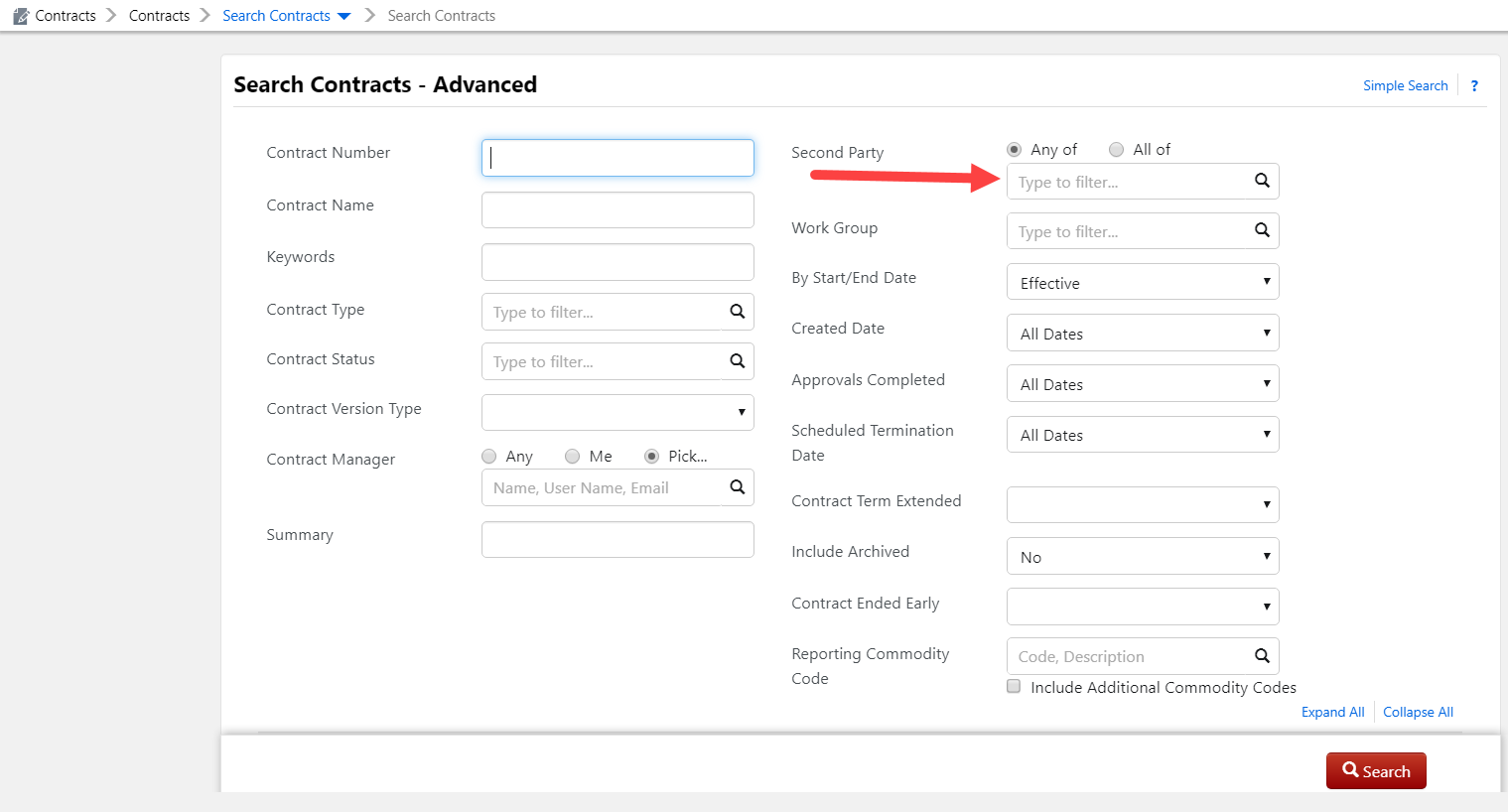Click into the Summary field
1508x812 pixels.
(x=617, y=539)
